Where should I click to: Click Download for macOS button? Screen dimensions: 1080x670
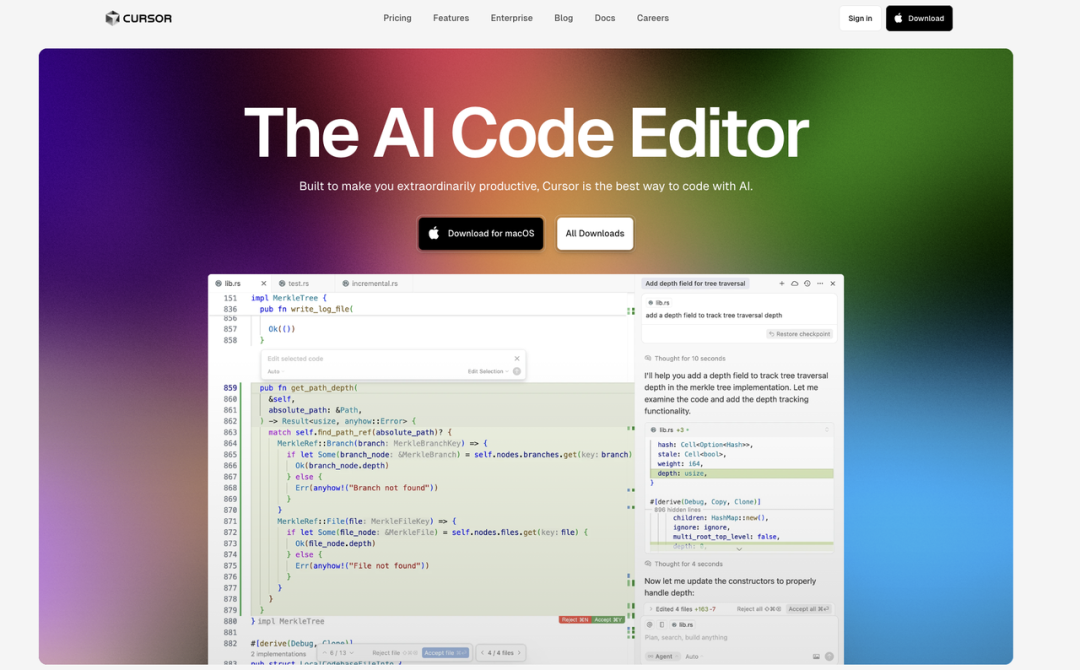pos(481,233)
